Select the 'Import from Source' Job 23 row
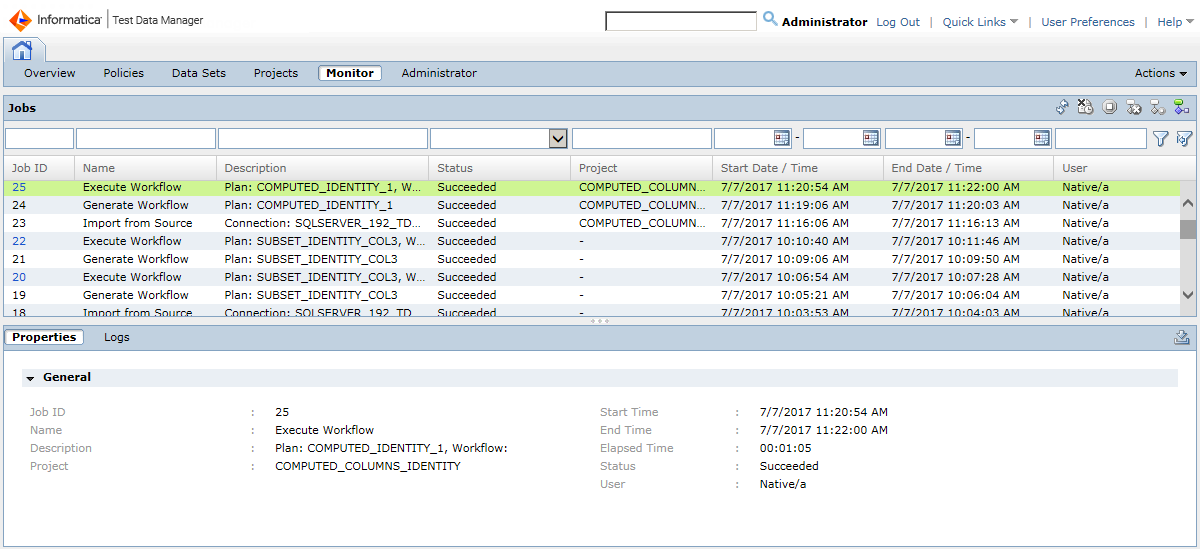Viewport: 1200px width, 549px height. point(592,223)
